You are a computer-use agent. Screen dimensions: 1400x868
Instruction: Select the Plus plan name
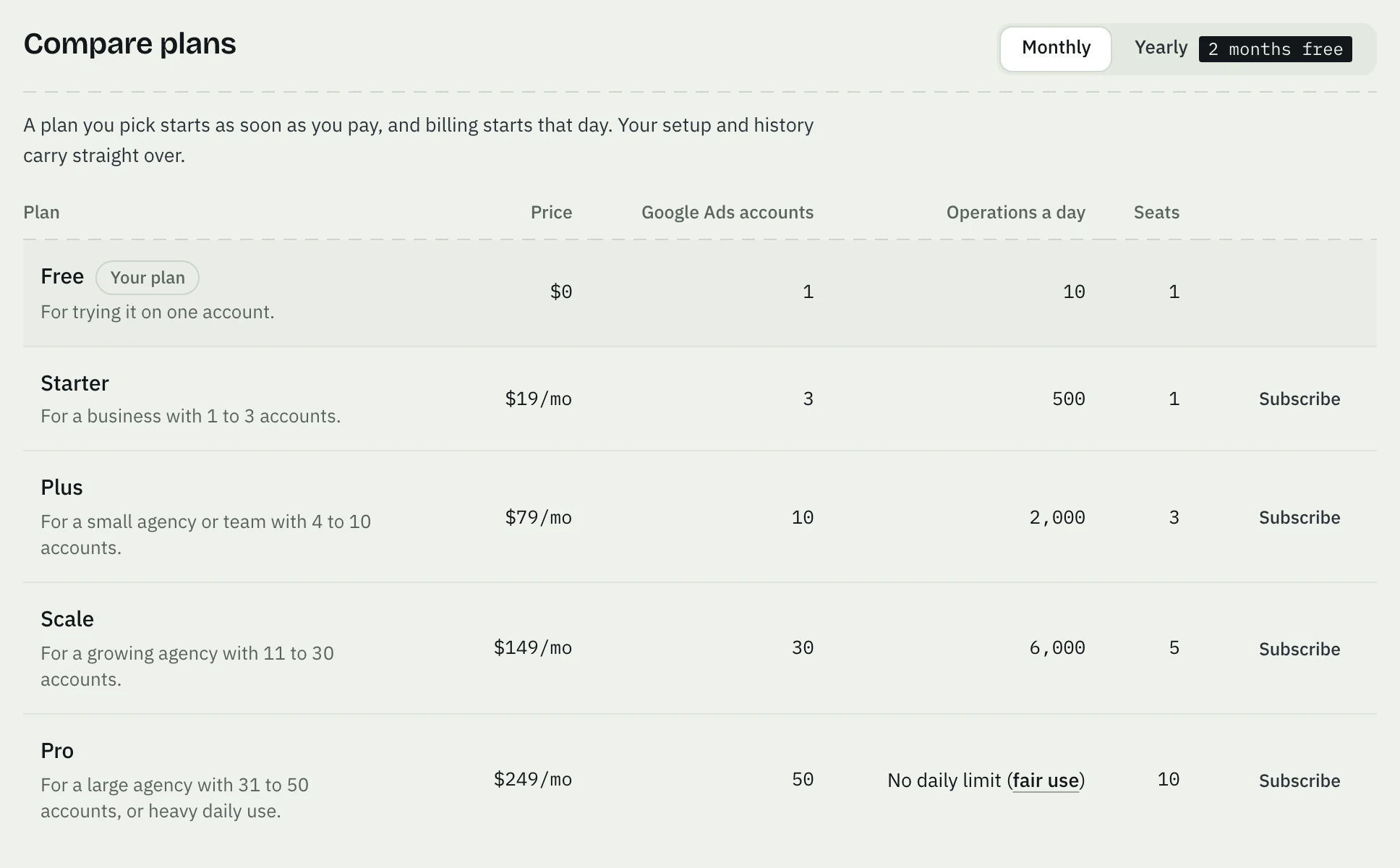(x=61, y=488)
